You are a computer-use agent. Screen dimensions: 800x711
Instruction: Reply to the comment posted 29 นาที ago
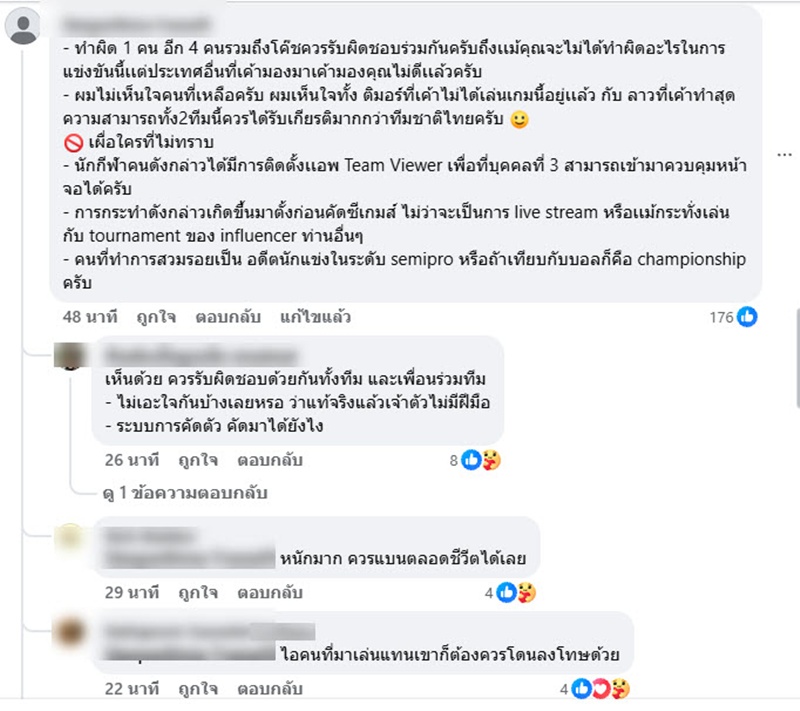tap(270, 593)
